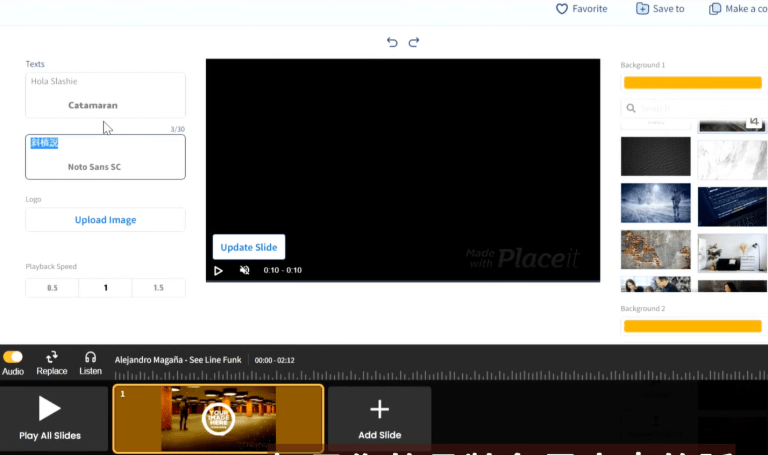Screen dimensions: 768x455
Task: Click the Save to icon
Action: pyautogui.click(x=642, y=9)
